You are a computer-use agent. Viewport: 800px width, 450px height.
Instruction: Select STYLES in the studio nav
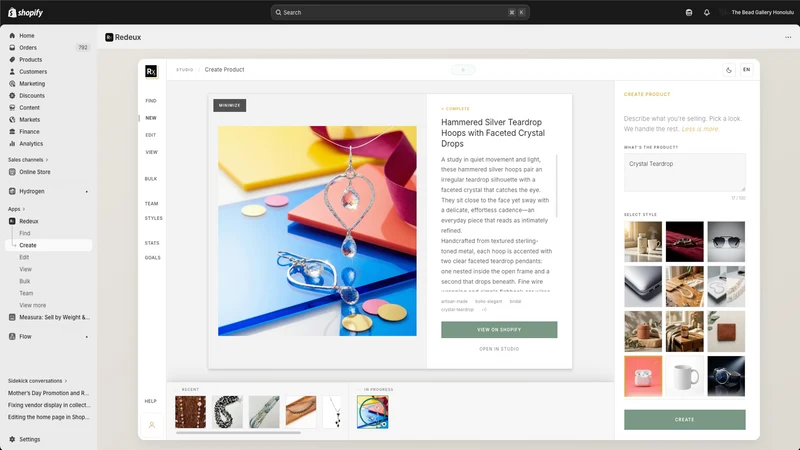[x=154, y=218]
